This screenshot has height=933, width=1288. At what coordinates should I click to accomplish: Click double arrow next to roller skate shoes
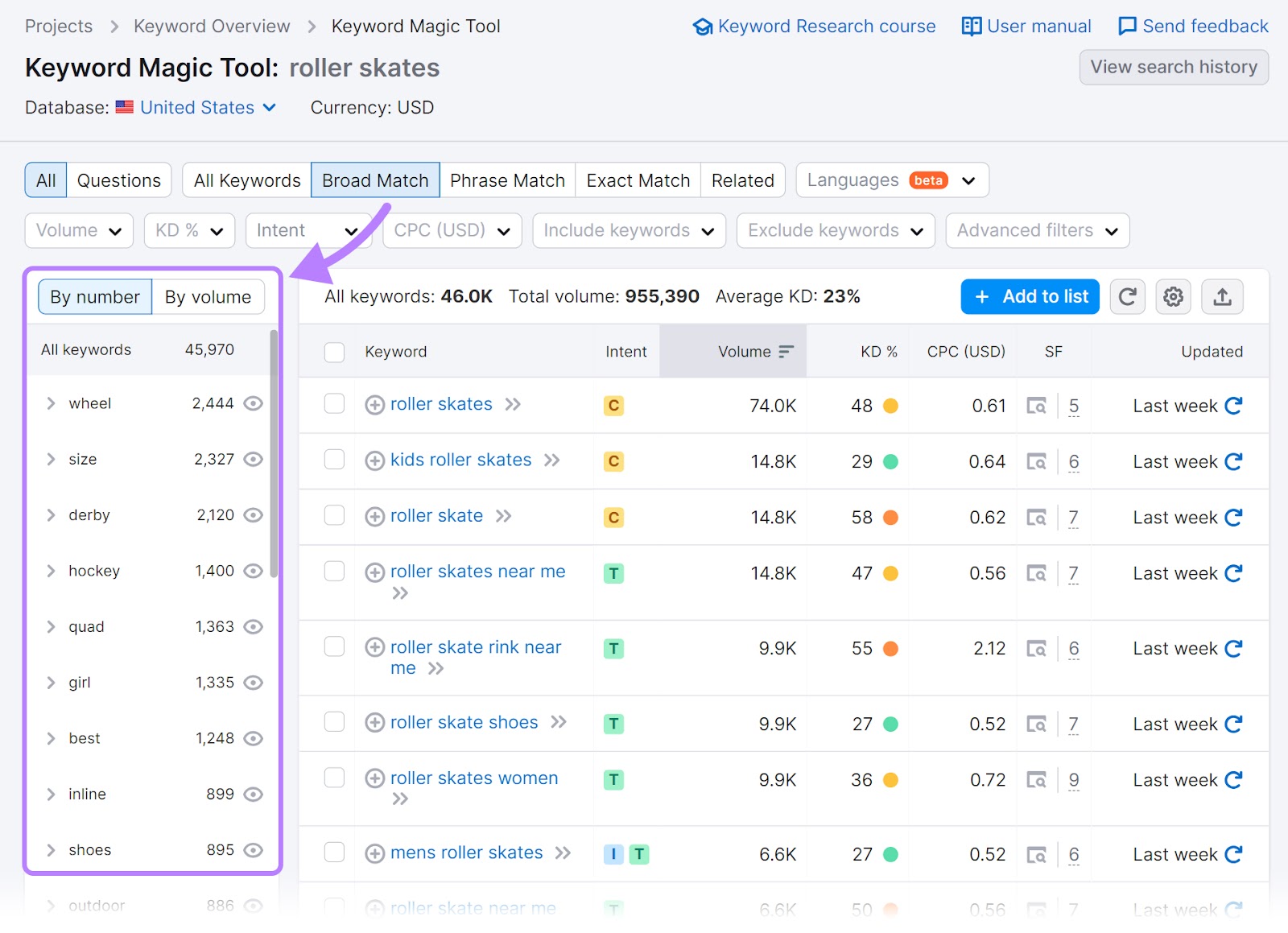559,722
